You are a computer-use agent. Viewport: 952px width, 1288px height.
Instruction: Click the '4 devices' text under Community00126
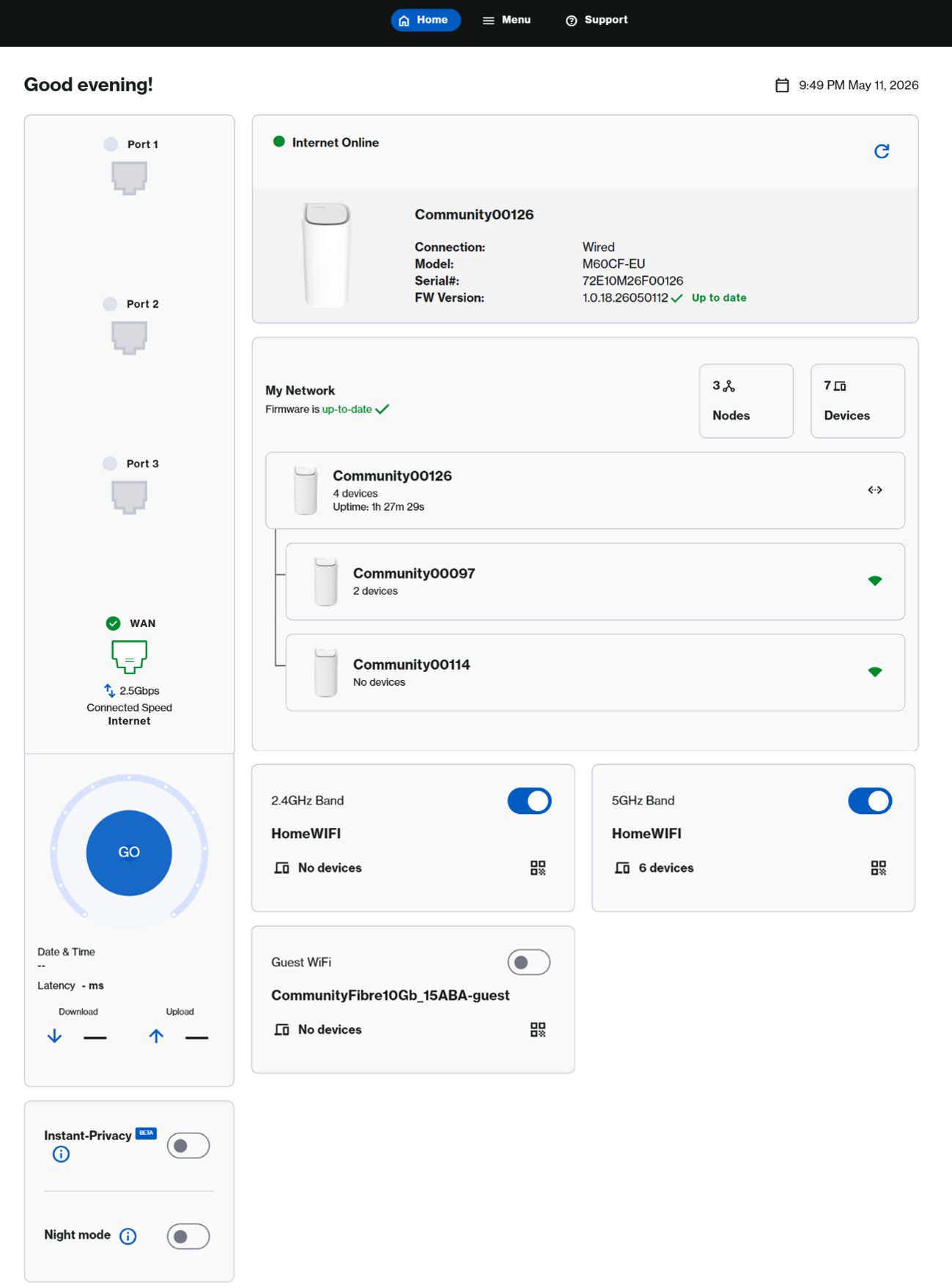(355, 494)
